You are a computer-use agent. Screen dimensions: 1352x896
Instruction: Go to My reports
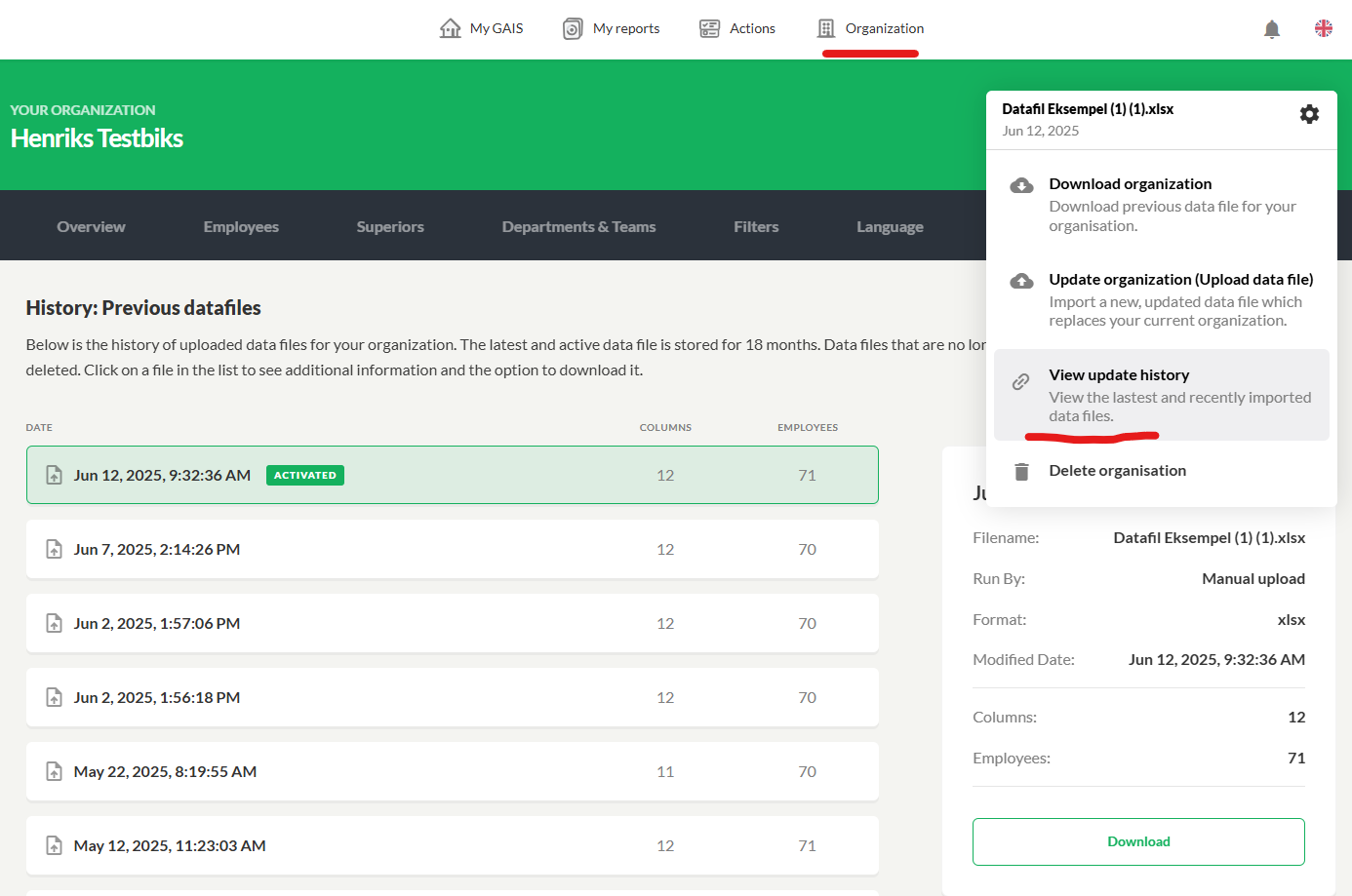pos(612,28)
